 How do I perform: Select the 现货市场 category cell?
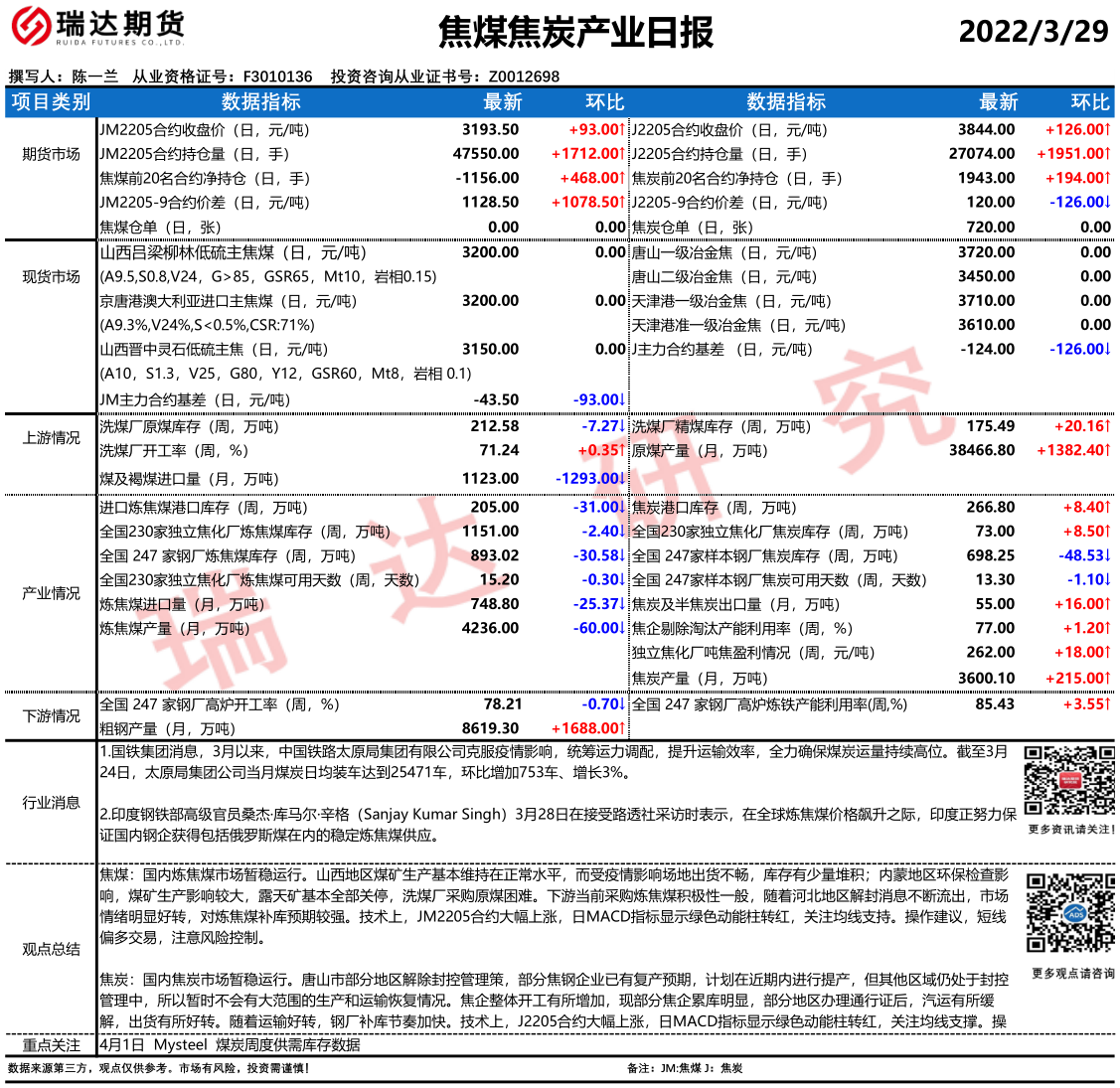[x=51, y=276]
